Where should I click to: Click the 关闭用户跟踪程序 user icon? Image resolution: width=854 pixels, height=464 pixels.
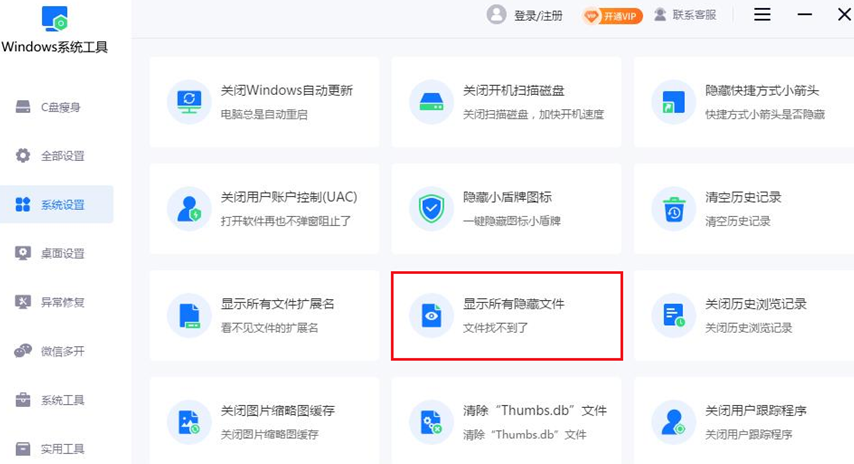pyautogui.click(x=674, y=422)
